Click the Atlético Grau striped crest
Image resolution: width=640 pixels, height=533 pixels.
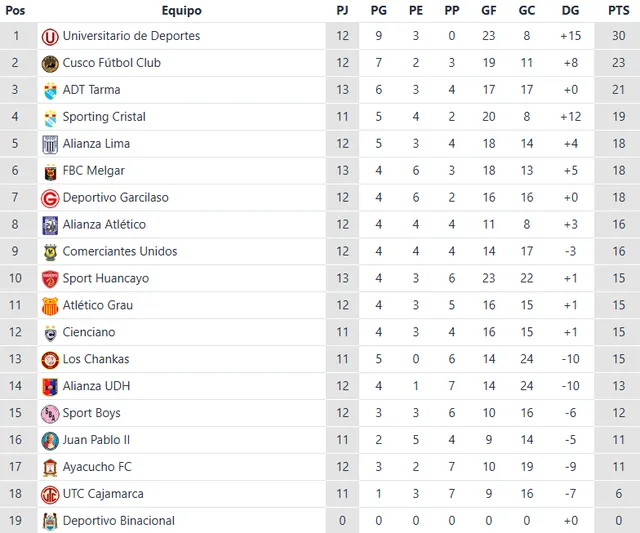[50, 306]
